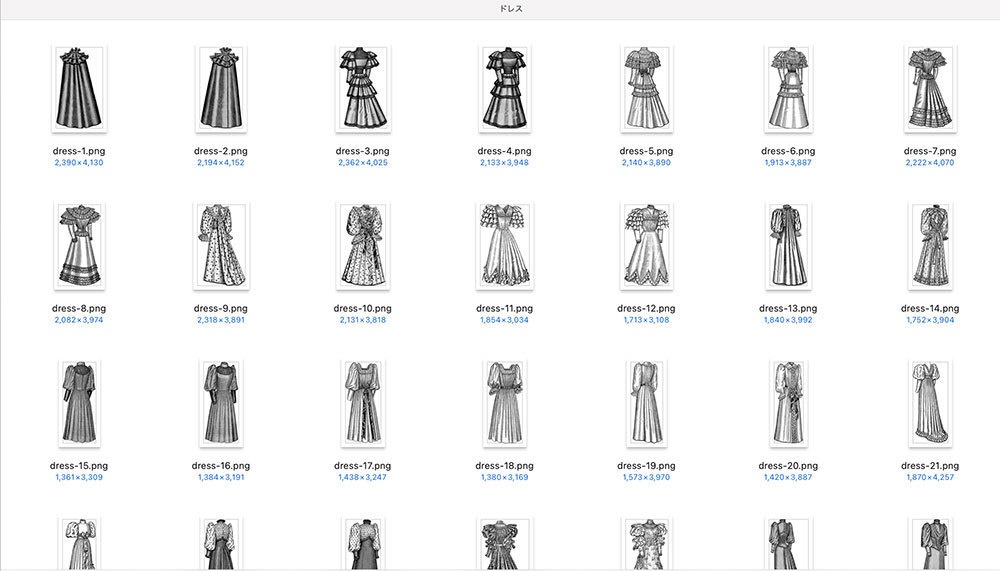Click the file name dress-3.png
Image resolution: width=1000 pixels, height=571 pixels.
tap(362, 151)
